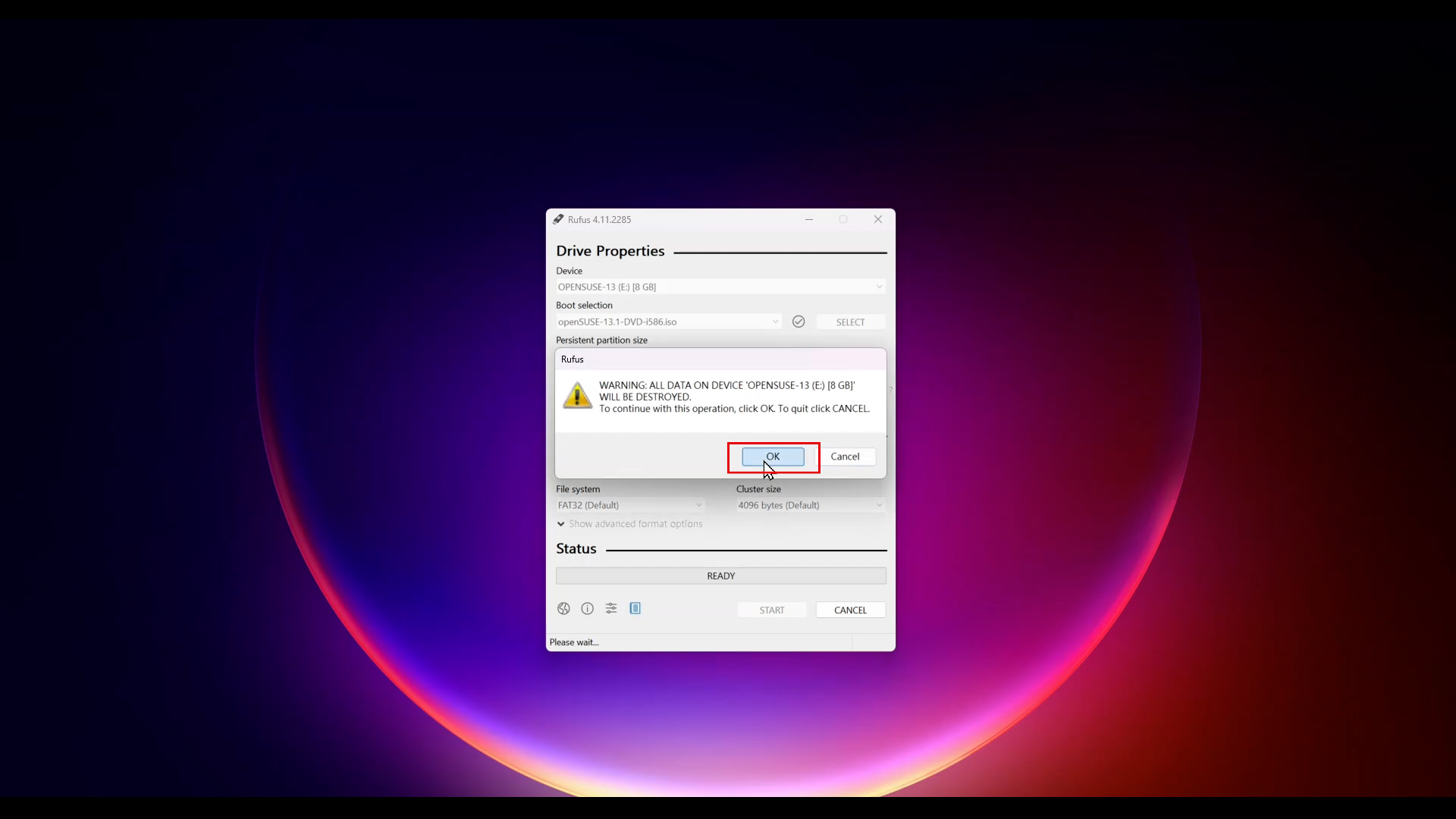This screenshot has height=819, width=1456.
Task: Open the Boot selection dropdown
Action: [x=667, y=322]
